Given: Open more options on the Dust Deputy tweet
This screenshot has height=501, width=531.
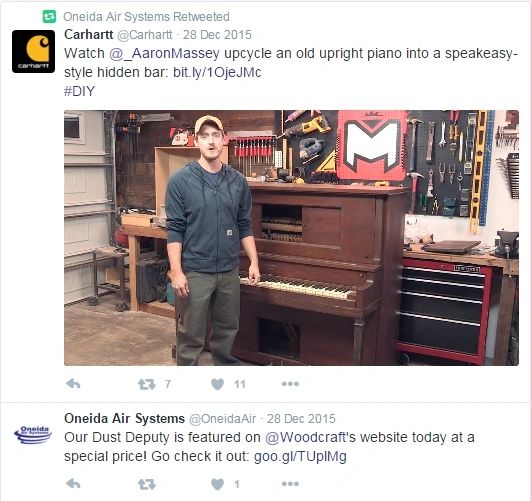Looking at the screenshot, I should pos(290,484).
